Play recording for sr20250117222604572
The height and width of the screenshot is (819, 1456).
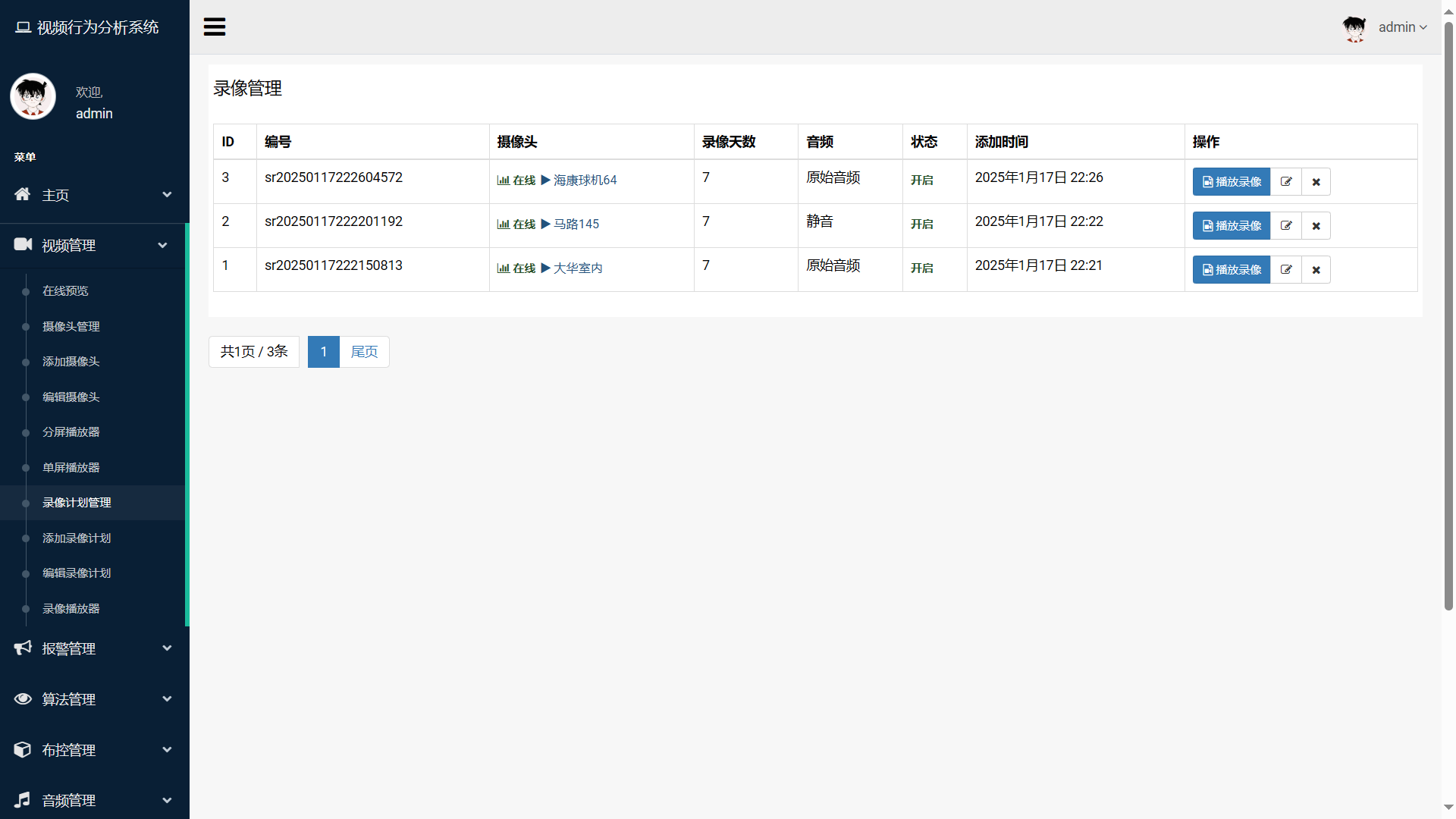pyautogui.click(x=1232, y=182)
